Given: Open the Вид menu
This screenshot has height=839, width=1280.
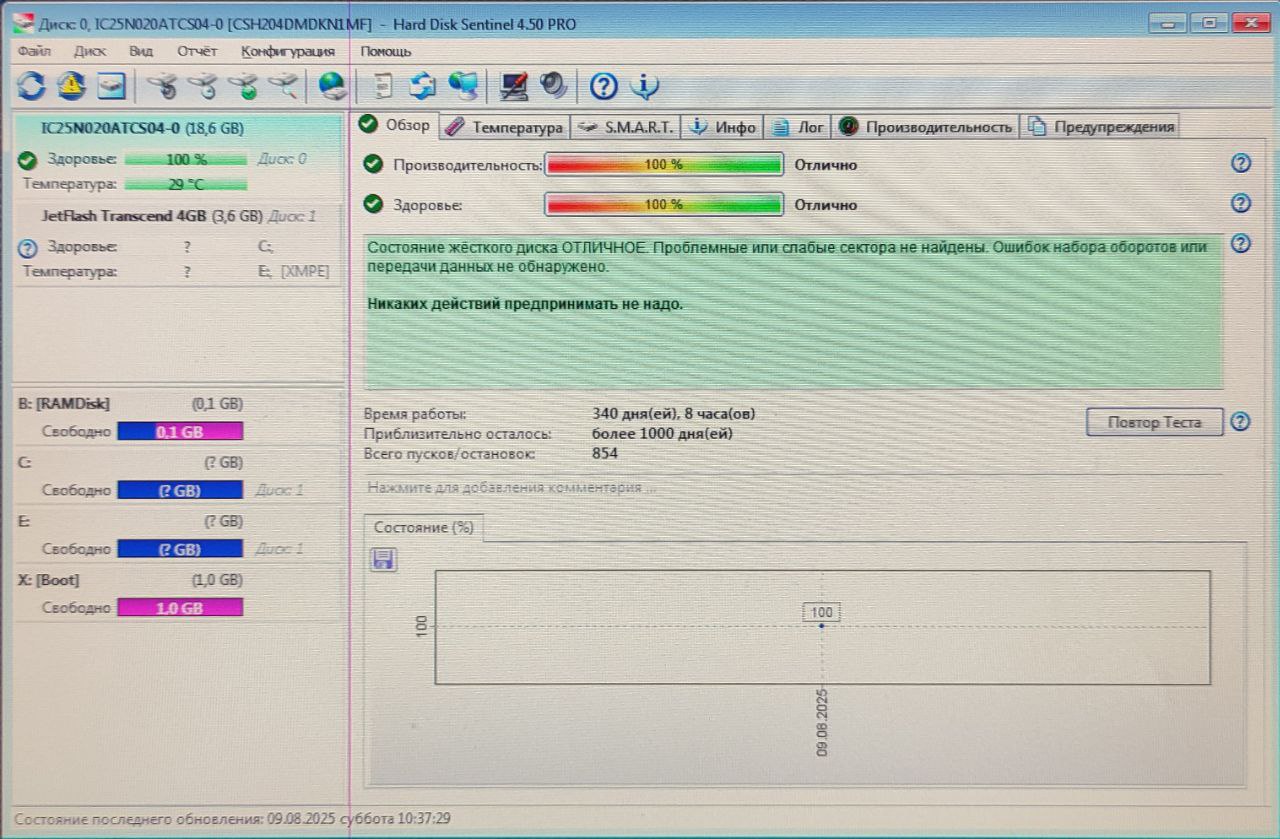Looking at the screenshot, I should click(x=141, y=51).
